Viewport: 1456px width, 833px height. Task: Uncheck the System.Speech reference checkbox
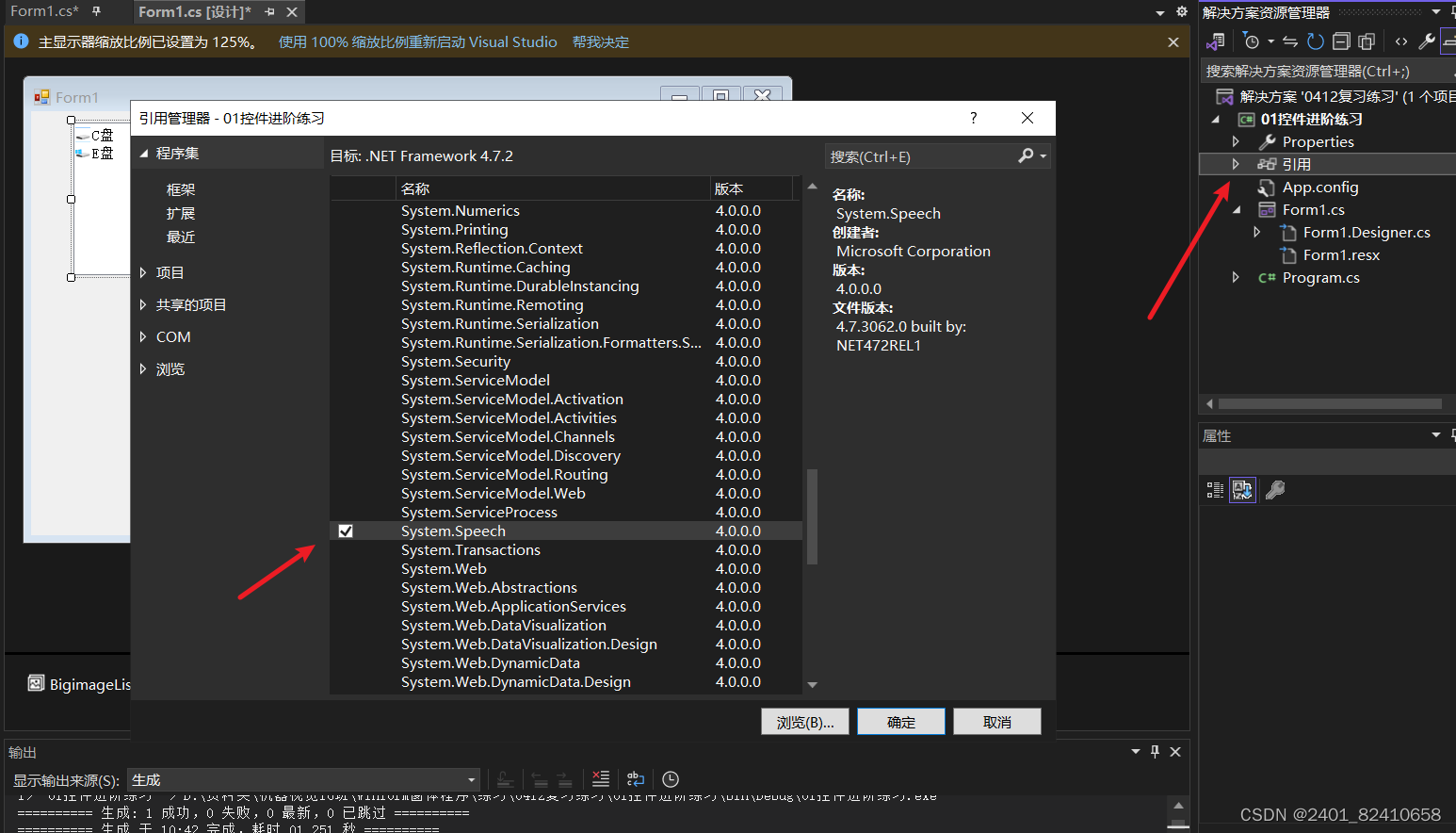click(346, 531)
